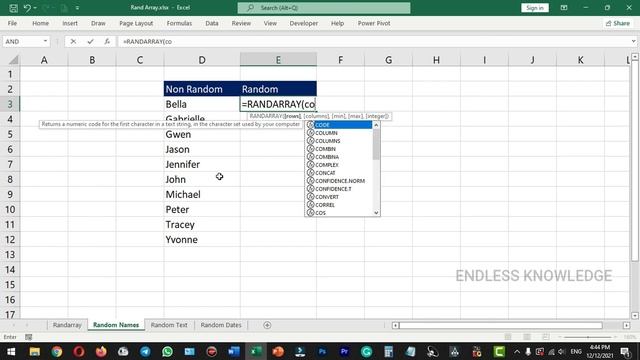Open the Data ribbon tab
The height and width of the screenshot is (360, 640).
tap(212, 23)
